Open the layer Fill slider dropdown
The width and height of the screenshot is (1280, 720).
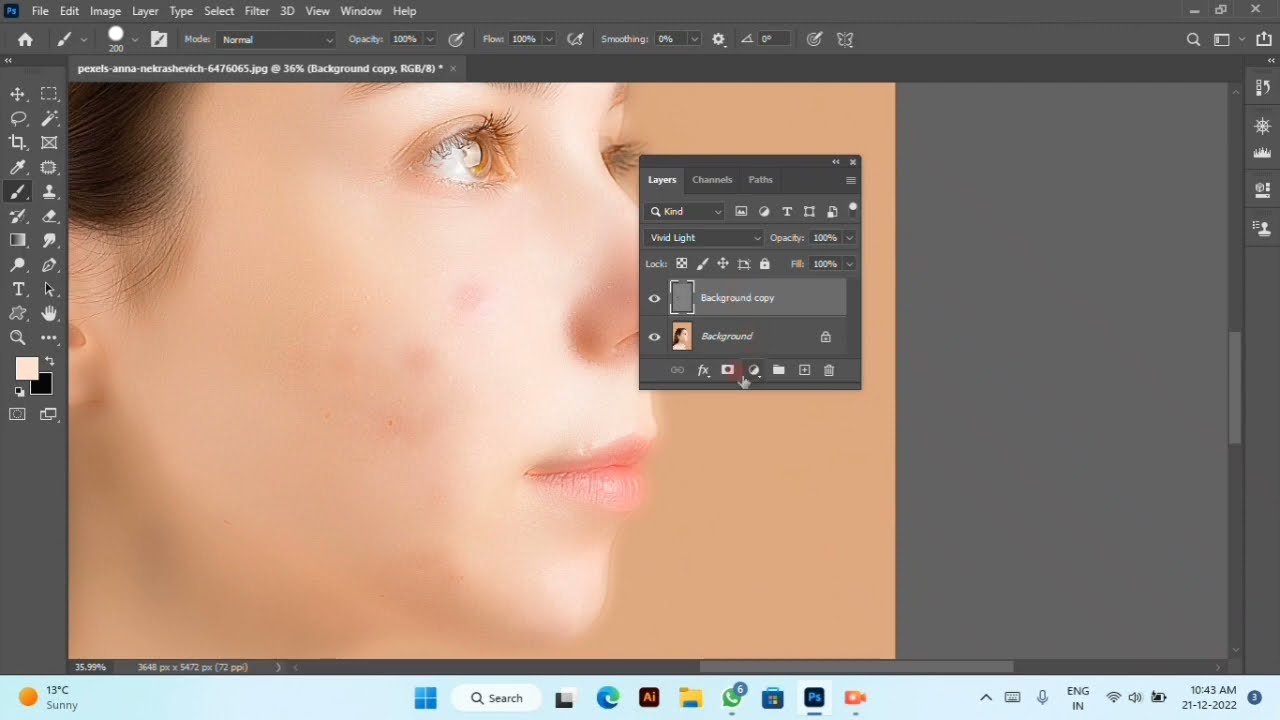coord(850,264)
